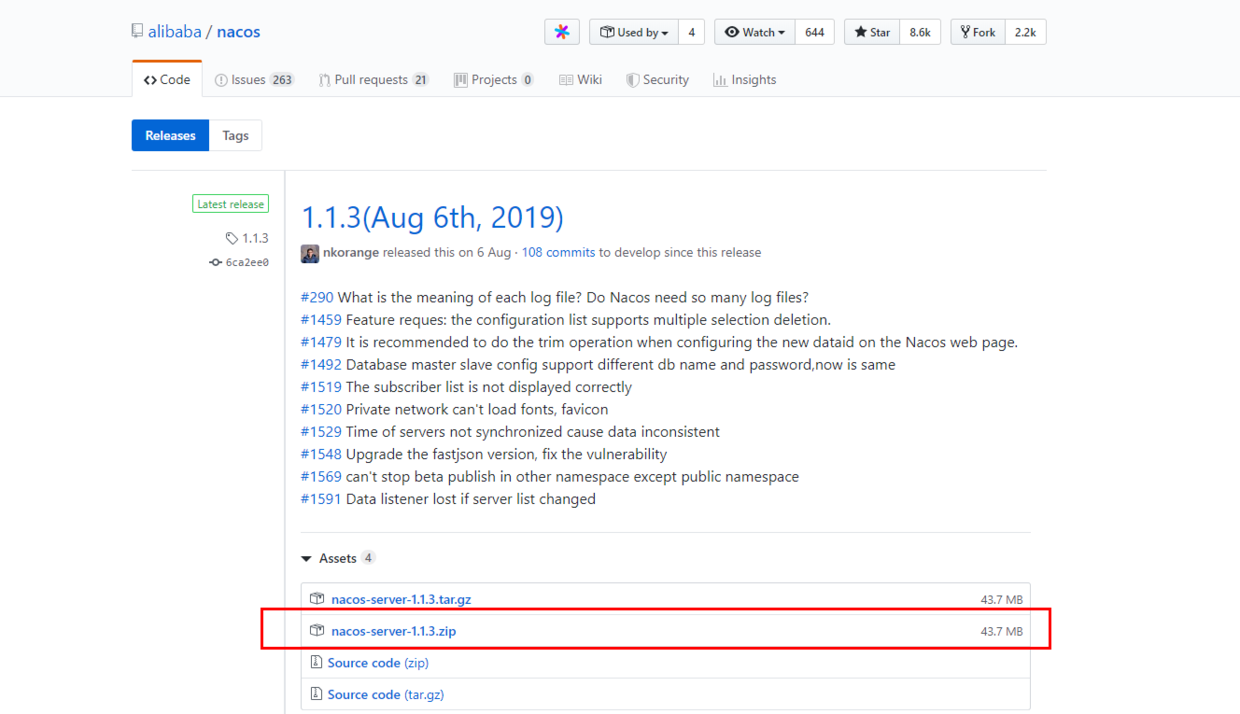Collapse the Assets section
1240x714 pixels.
pos(338,558)
